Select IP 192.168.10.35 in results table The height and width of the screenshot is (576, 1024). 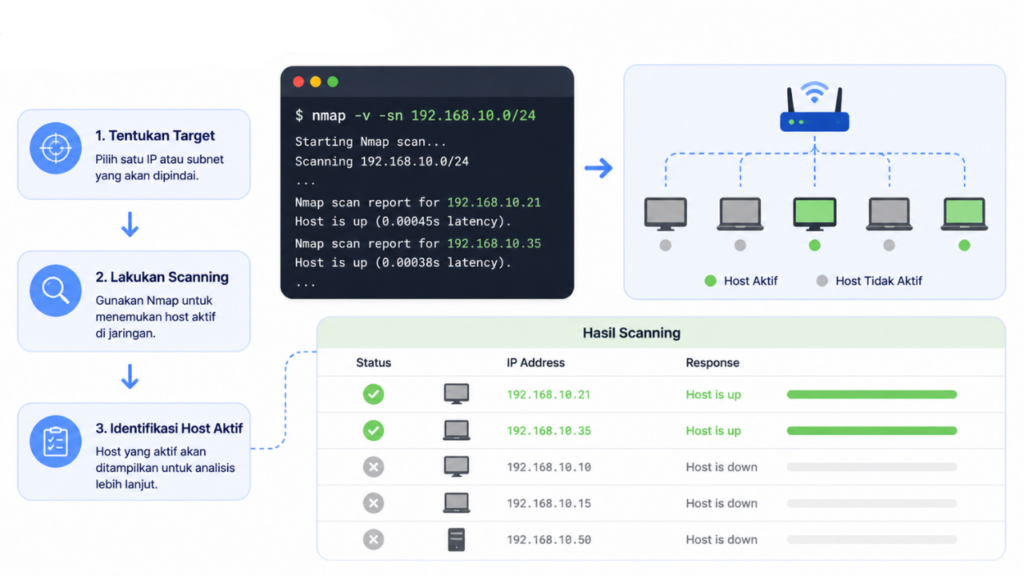click(549, 431)
